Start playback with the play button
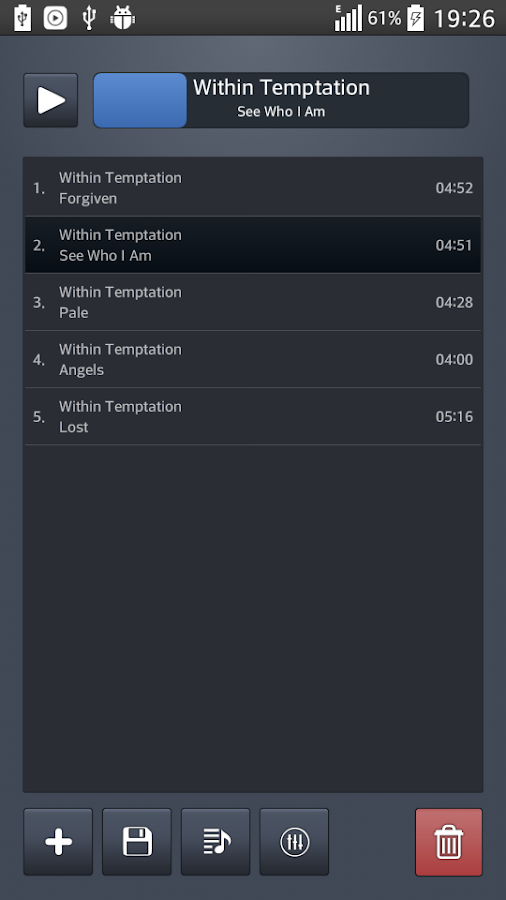The width and height of the screenshot is (506, 900). (x=50, y=100)
